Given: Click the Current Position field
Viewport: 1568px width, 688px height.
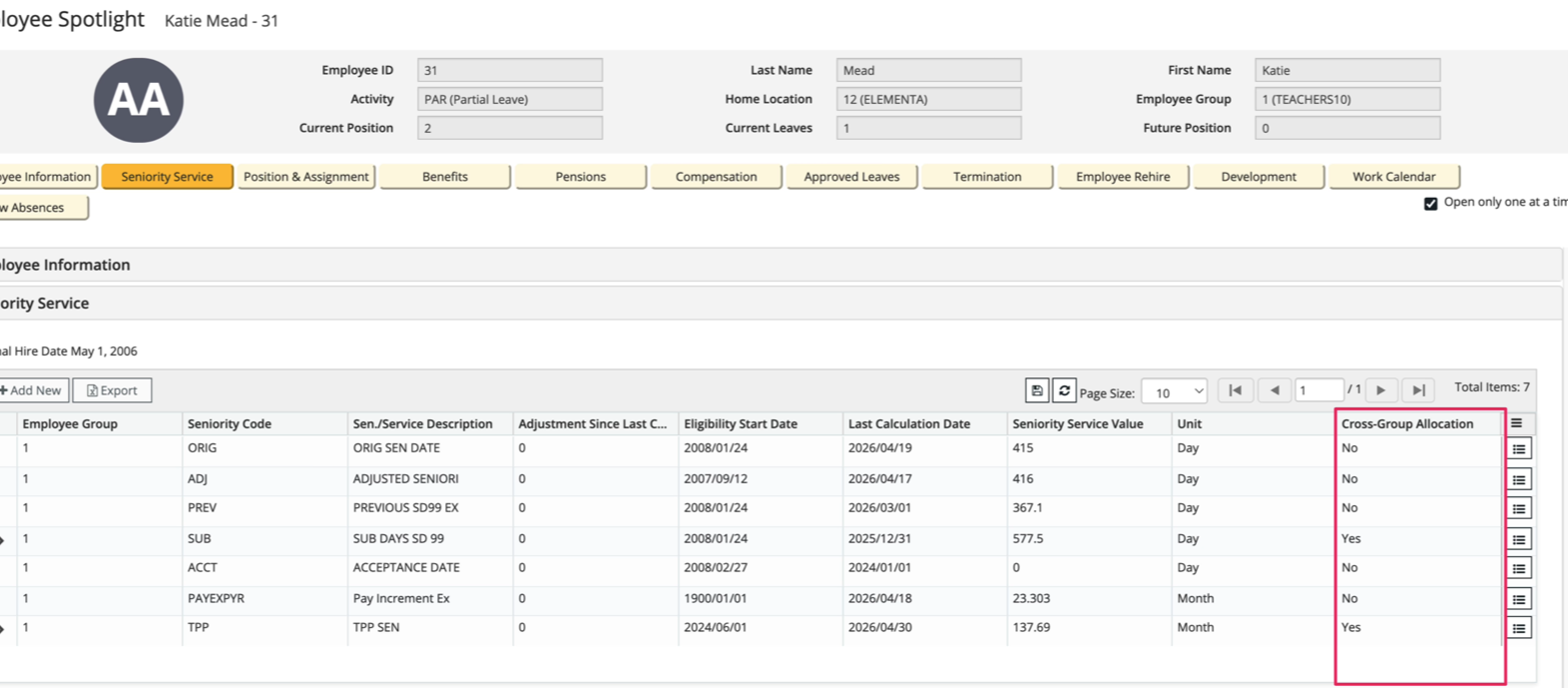Looking at the screenshot, I should pyautogui.click(x=510, y=128).
